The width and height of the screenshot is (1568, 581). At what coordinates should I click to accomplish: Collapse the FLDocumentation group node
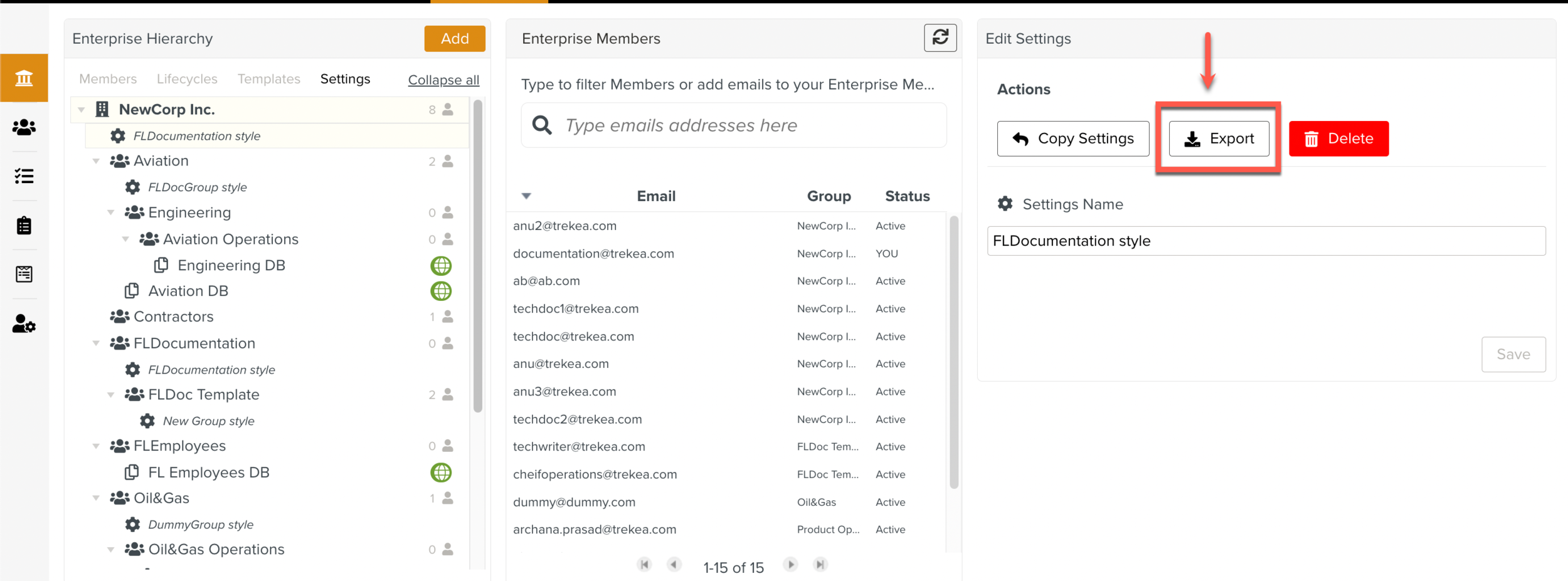tap(96, 343)
